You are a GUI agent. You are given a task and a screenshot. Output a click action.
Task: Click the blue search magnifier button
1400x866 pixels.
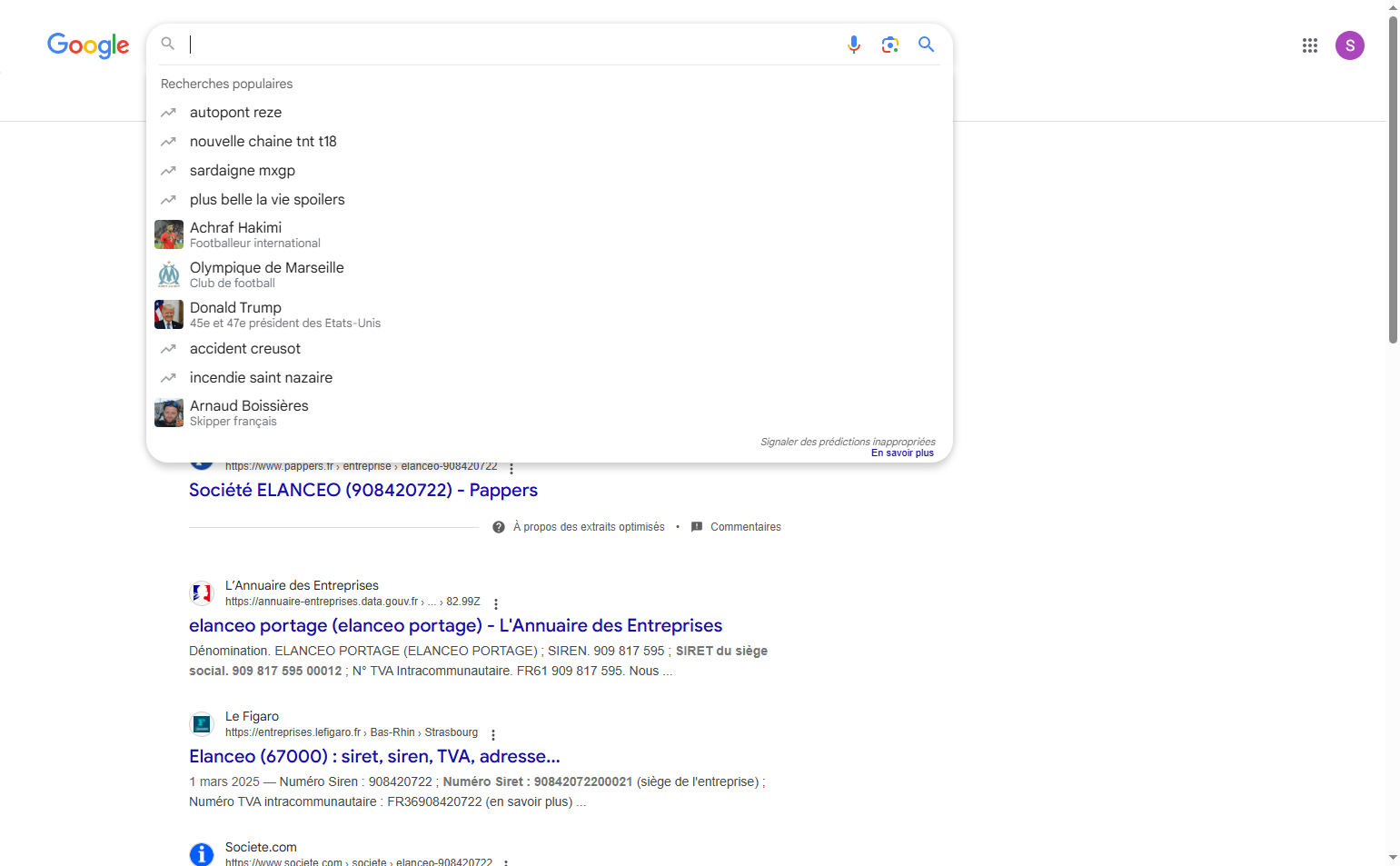[x=926, y=45]
